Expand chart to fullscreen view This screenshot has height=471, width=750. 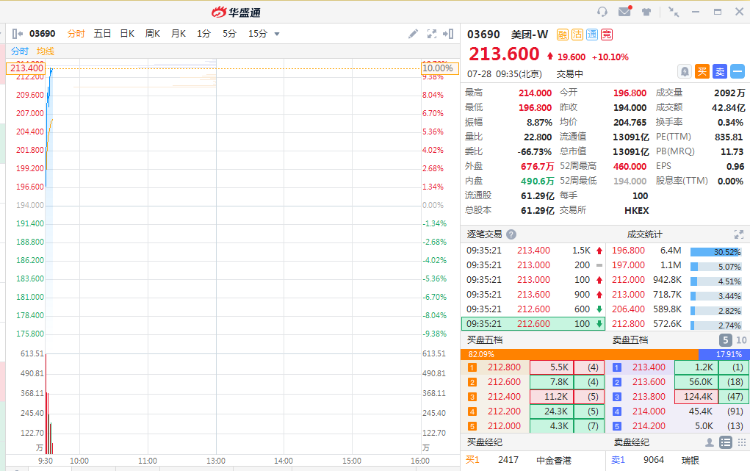pos(432,33)
